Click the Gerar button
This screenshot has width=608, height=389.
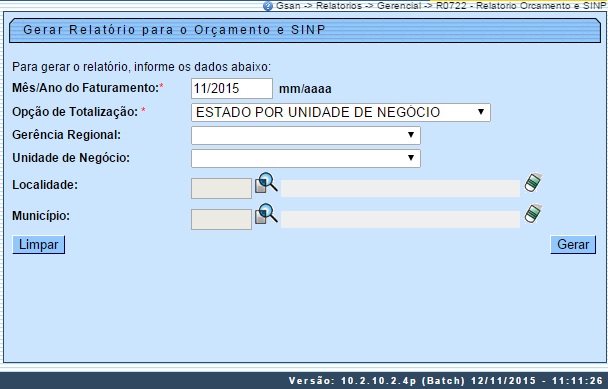click(573, 245)
